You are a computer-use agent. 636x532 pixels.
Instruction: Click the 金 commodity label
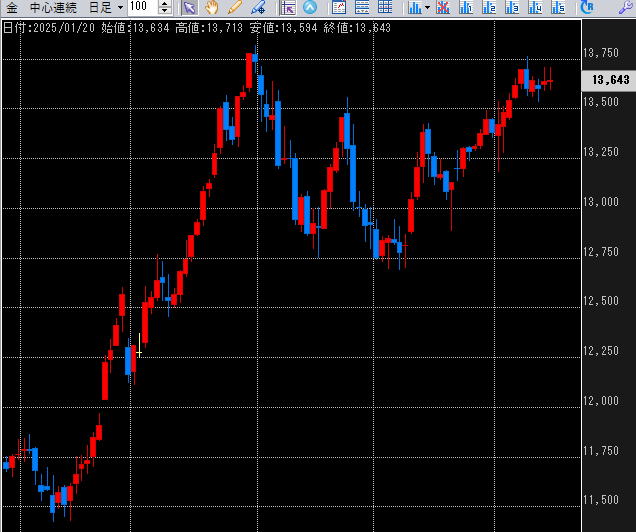pos(12,7)
